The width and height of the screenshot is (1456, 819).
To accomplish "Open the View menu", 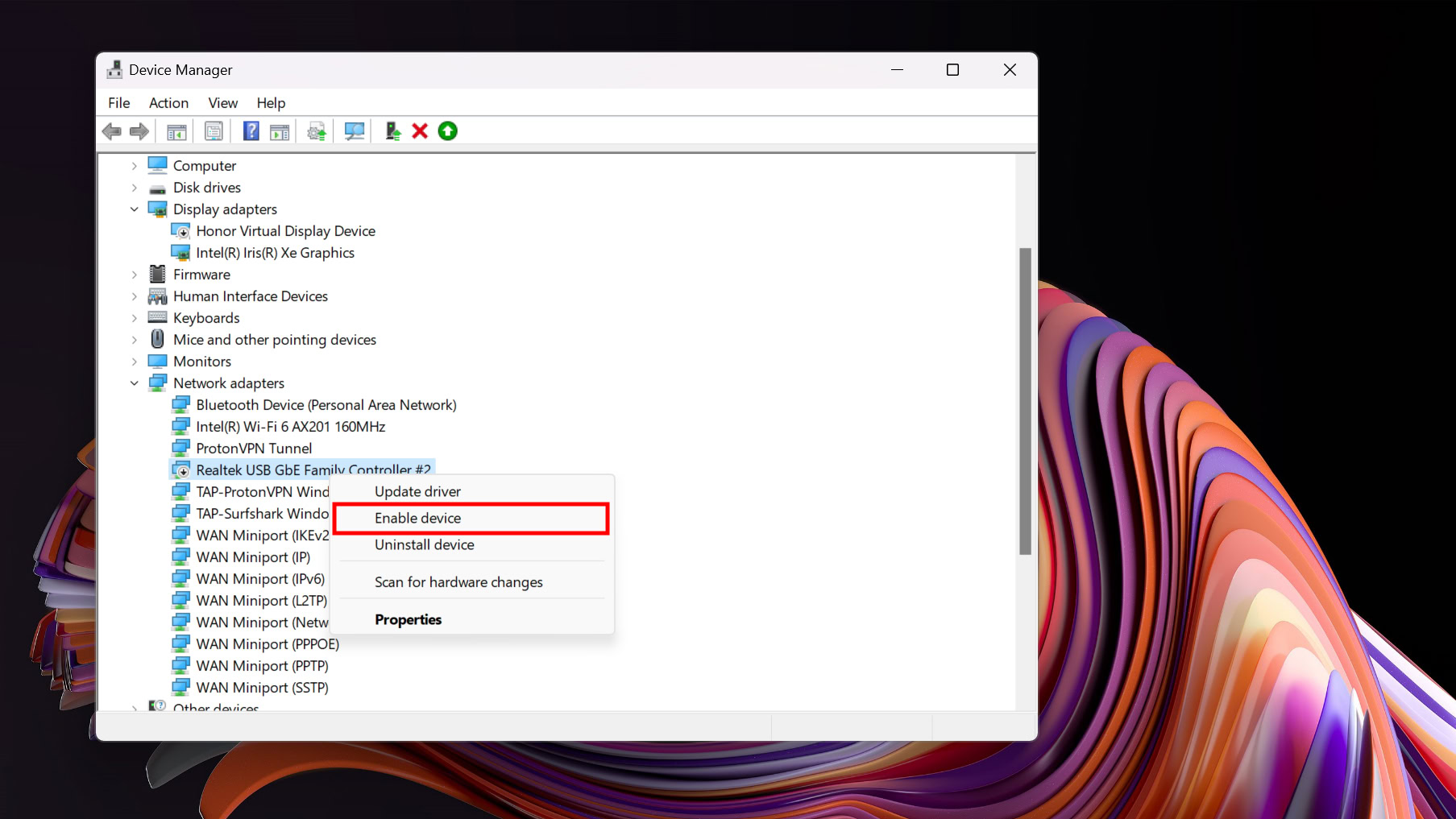I will click(x=222, y=103).
